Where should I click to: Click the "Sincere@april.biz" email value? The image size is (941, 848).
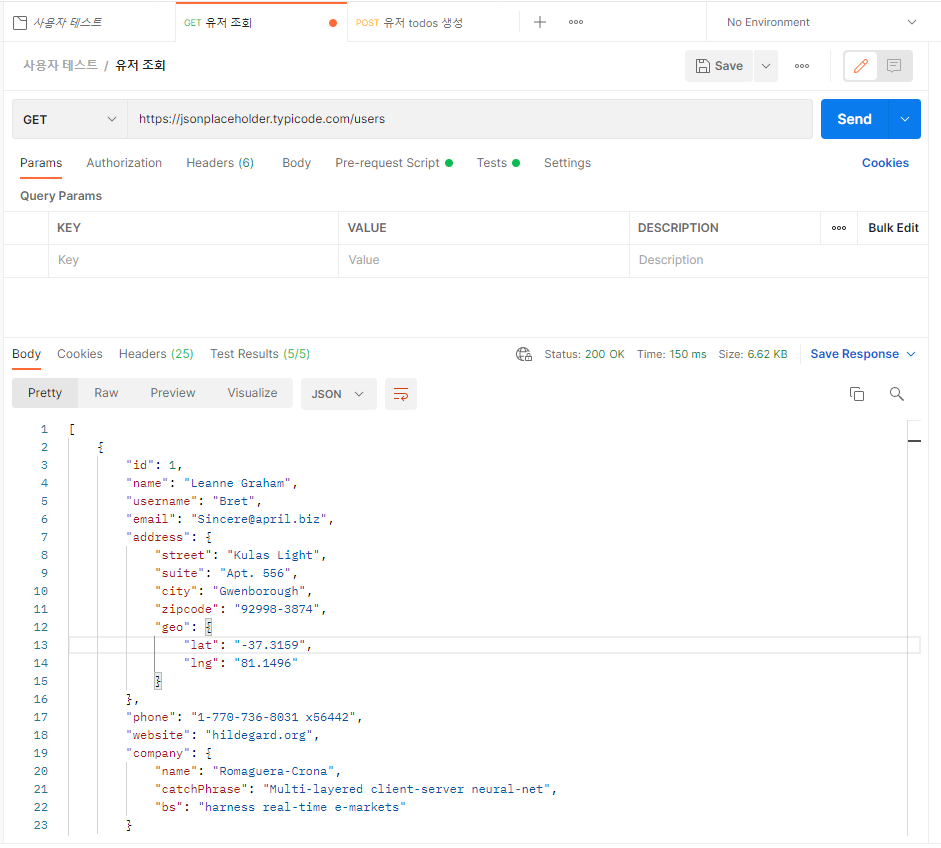coord(259,520)
